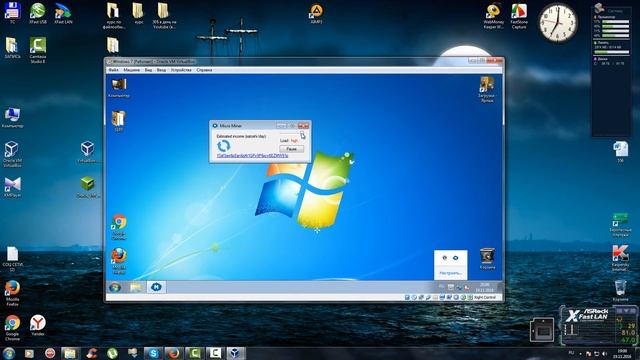Select the Kaspersky Internet Security desktop icon

click(x=620, y=258)
